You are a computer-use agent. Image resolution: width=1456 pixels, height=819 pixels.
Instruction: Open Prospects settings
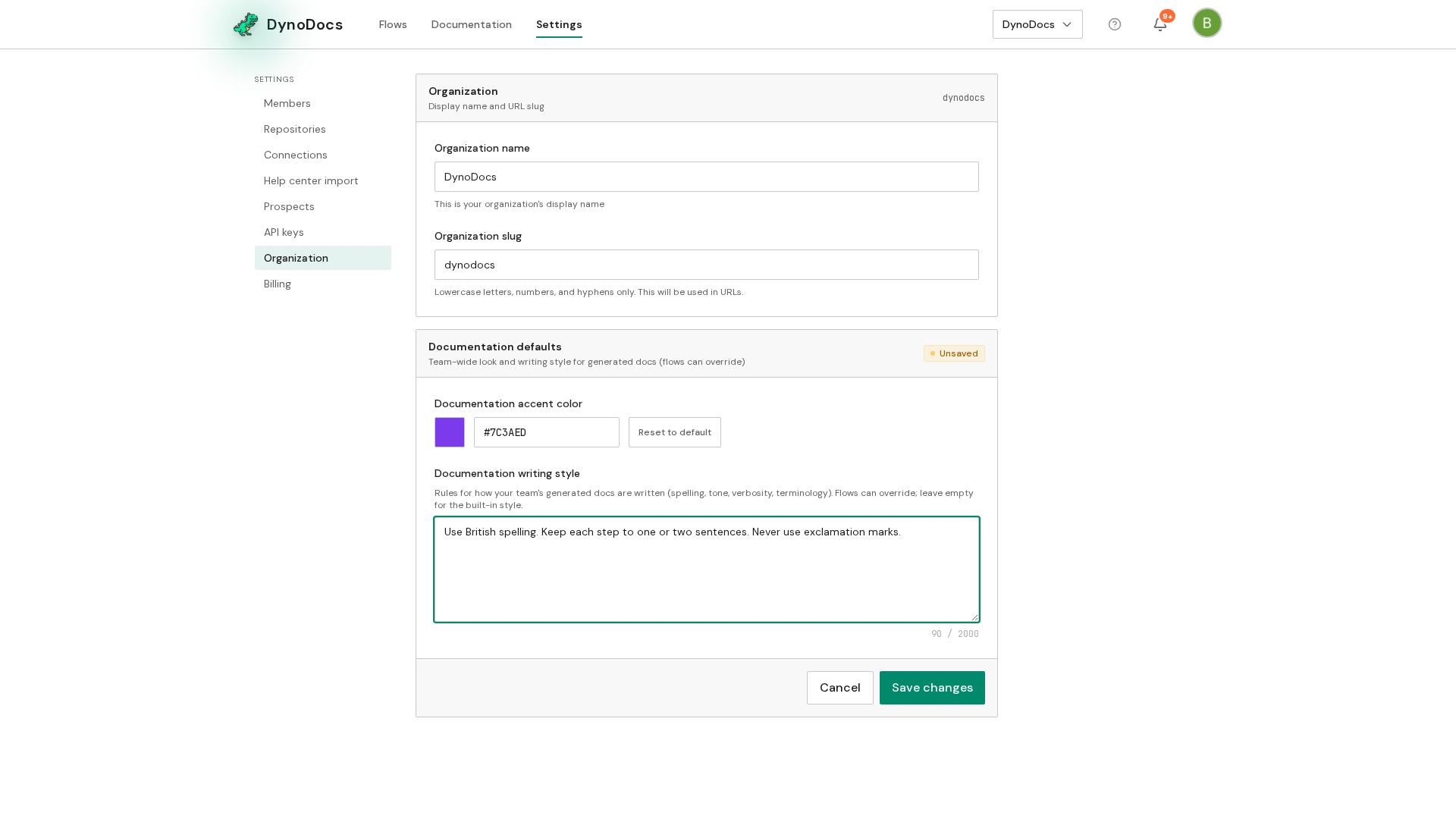323,206
